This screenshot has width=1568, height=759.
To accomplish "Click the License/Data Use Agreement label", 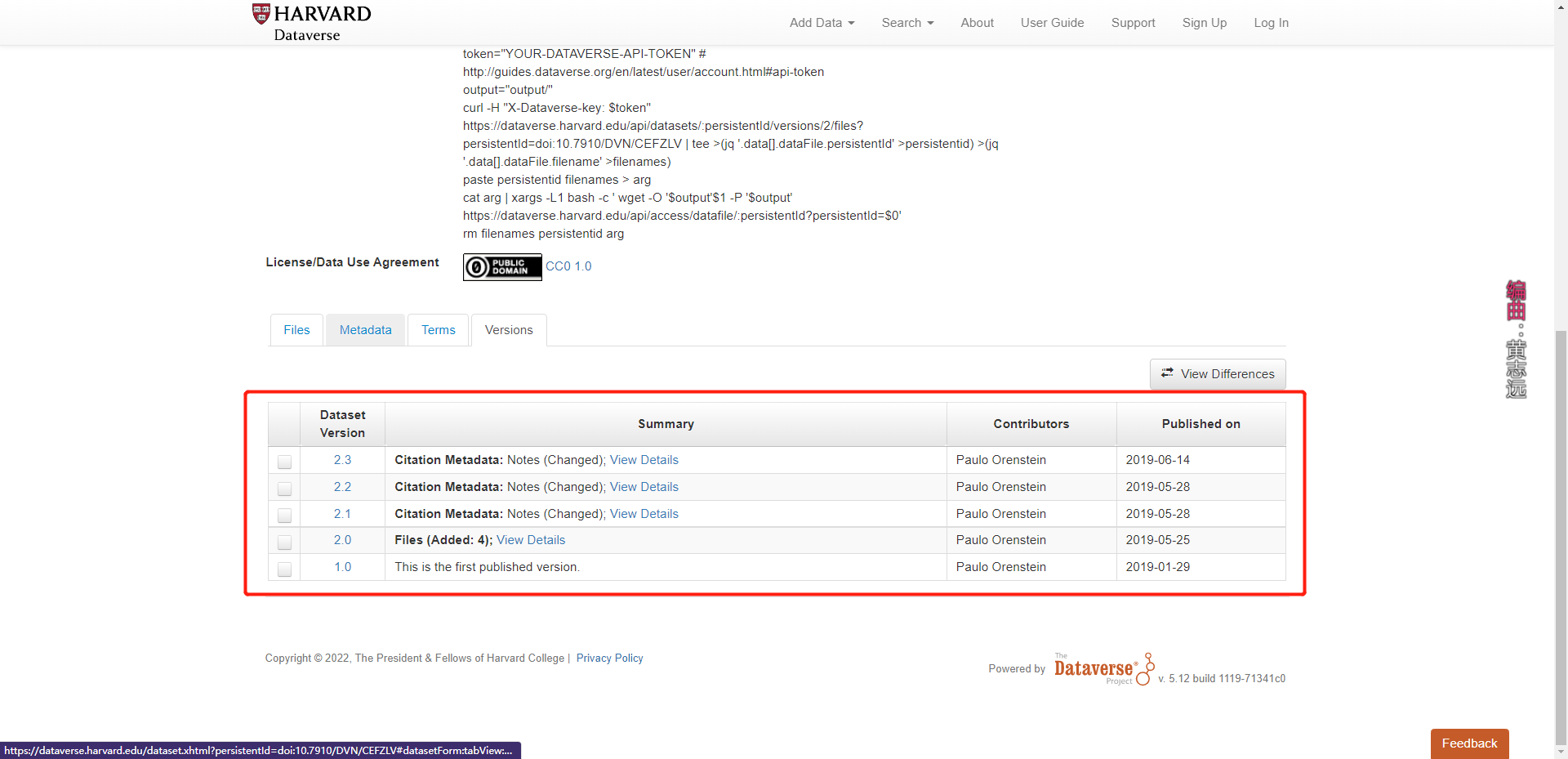I will pos(352,262).
